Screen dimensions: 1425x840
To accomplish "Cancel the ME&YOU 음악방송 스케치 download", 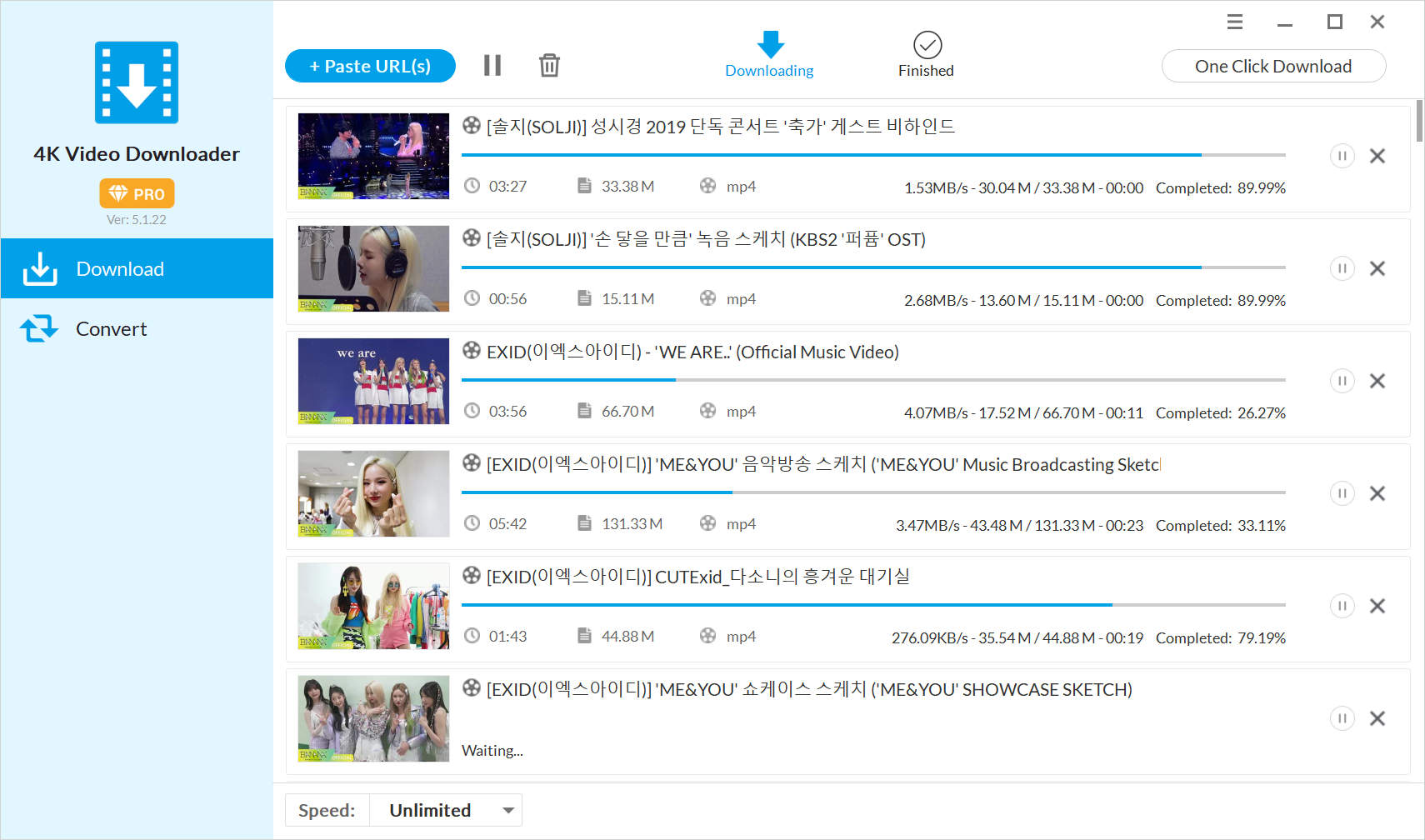I will (1377, 493).
